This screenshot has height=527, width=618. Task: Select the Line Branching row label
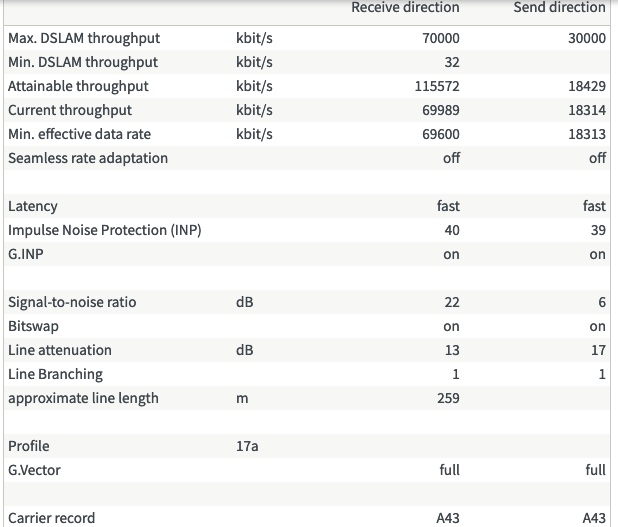pos(55,374)
